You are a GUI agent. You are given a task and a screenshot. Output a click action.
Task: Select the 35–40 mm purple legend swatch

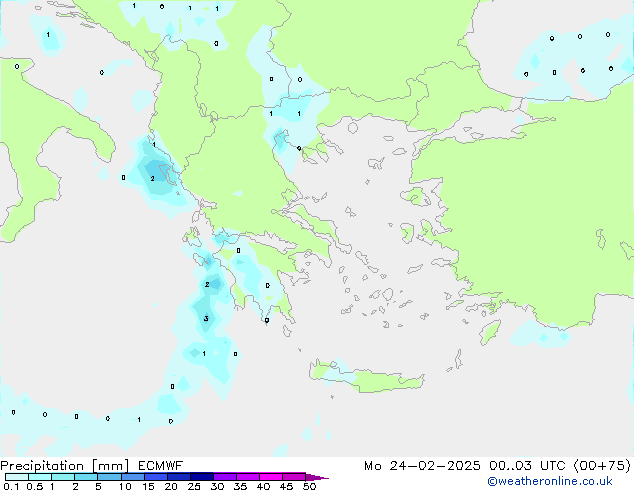click(248, 477)
